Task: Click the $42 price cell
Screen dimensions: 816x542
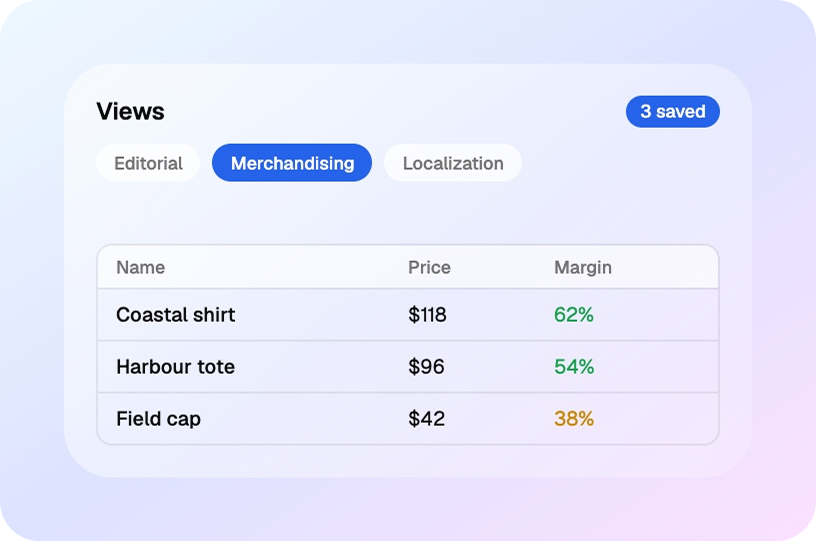Action: coord(427,419)
